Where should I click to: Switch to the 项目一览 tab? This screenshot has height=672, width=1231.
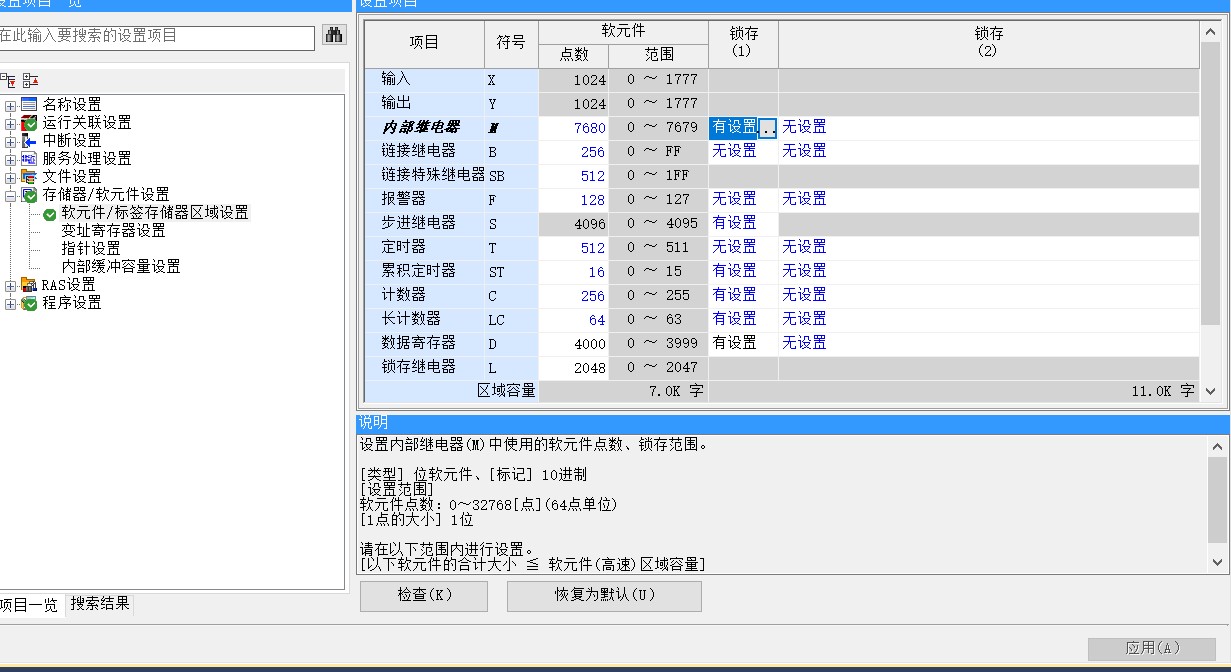pyautogui.click(x=29, y=605)
